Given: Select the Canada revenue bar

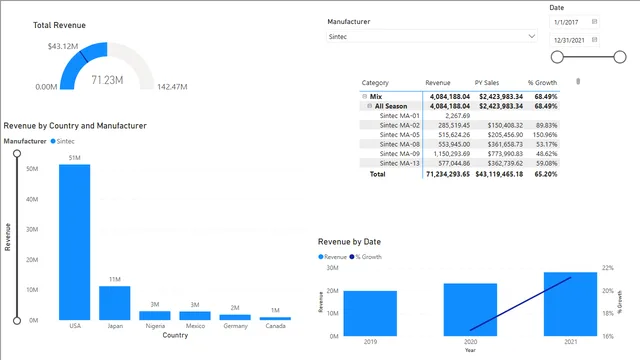Looking at the screenshot, I should [275, 318].
